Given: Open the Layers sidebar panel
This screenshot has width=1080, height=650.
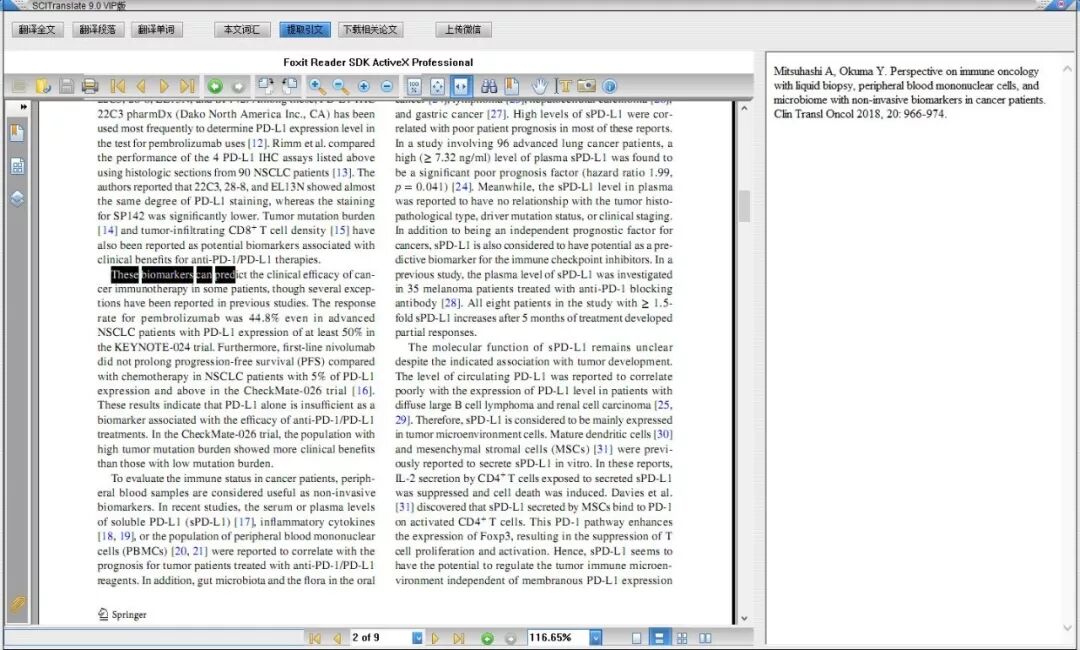Looking at the screenshot, I should point(17,199).
